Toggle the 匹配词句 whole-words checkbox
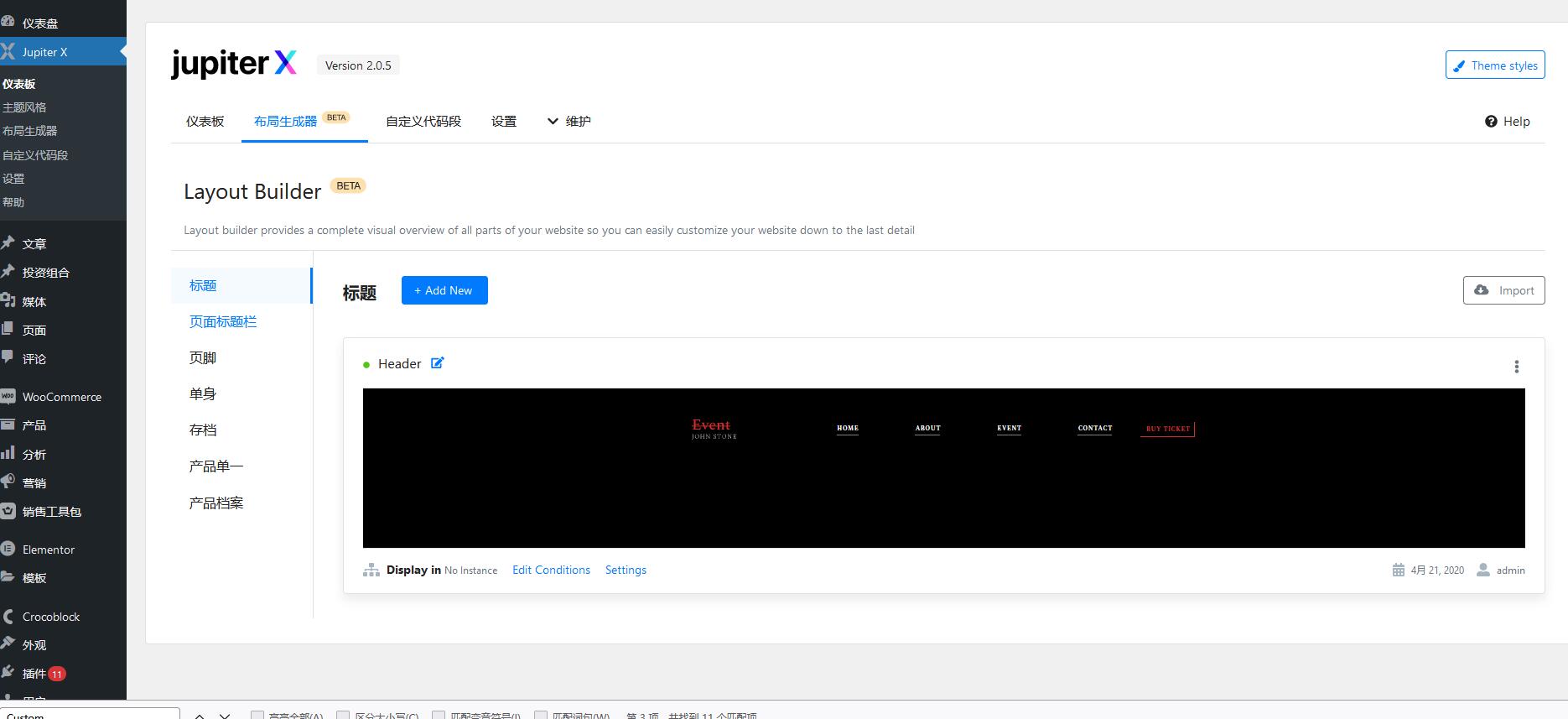 540,716
